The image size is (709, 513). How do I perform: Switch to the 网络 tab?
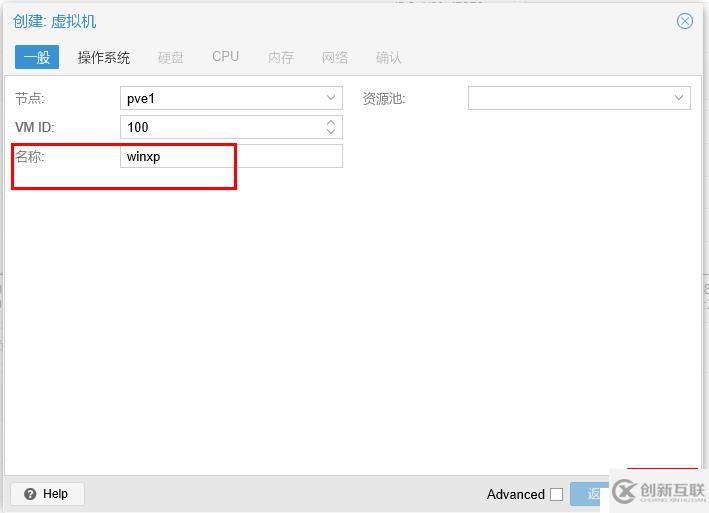pos(335,57)
